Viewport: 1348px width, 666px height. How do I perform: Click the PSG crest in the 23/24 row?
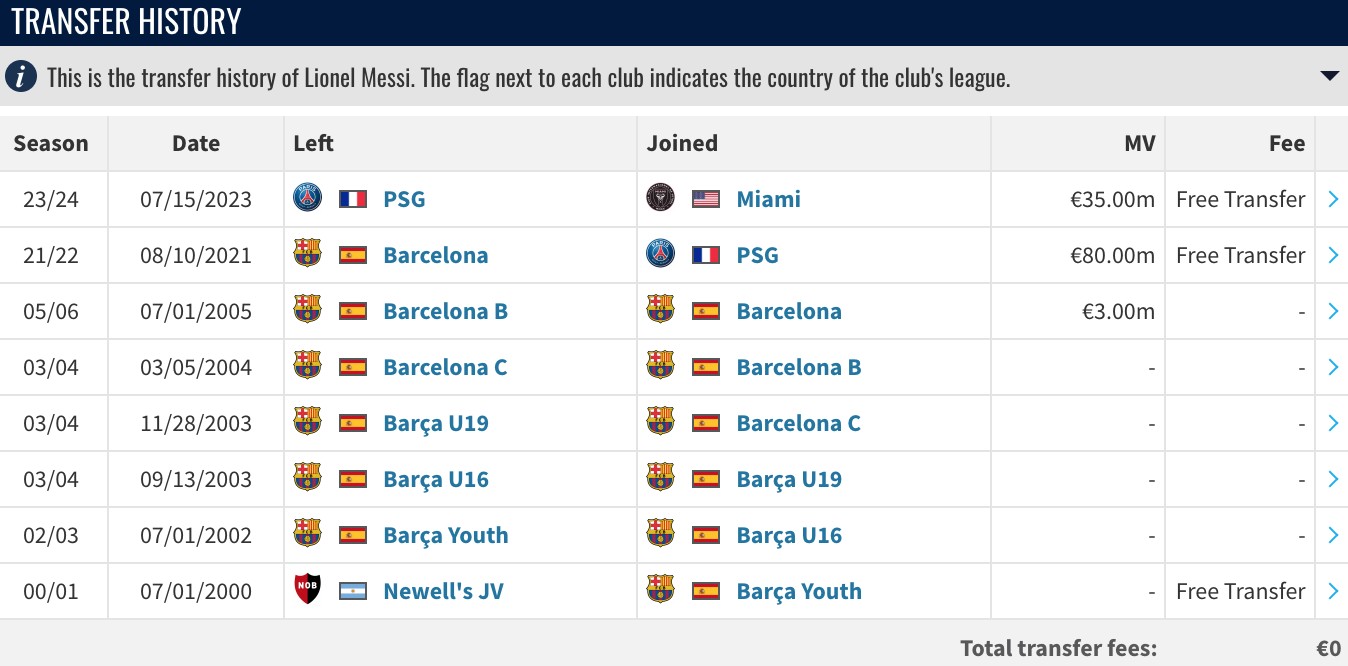[x=307, y=198]
